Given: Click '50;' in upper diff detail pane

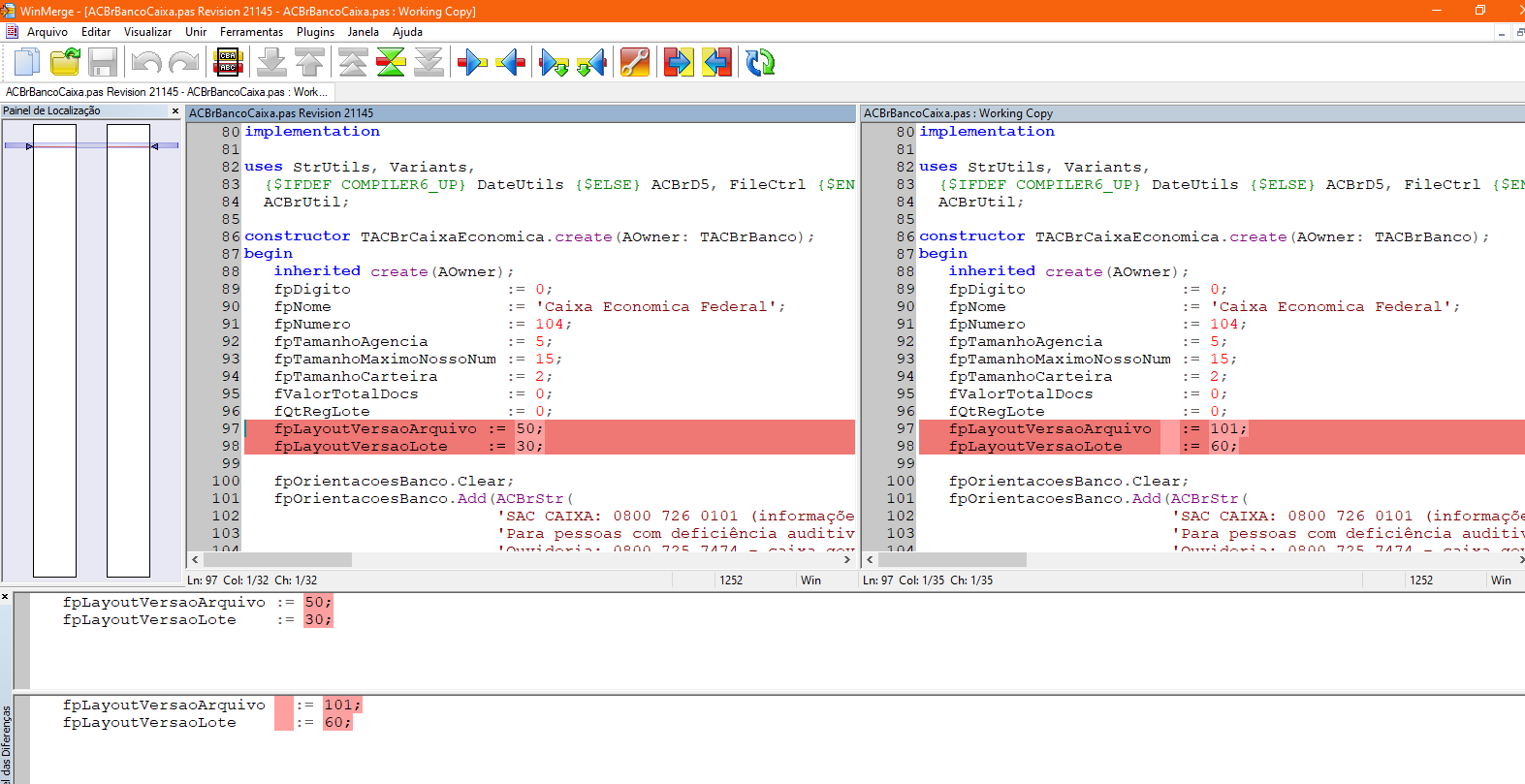Looking at the screenshot, I should pyautogui.click(x=318, y=603).
